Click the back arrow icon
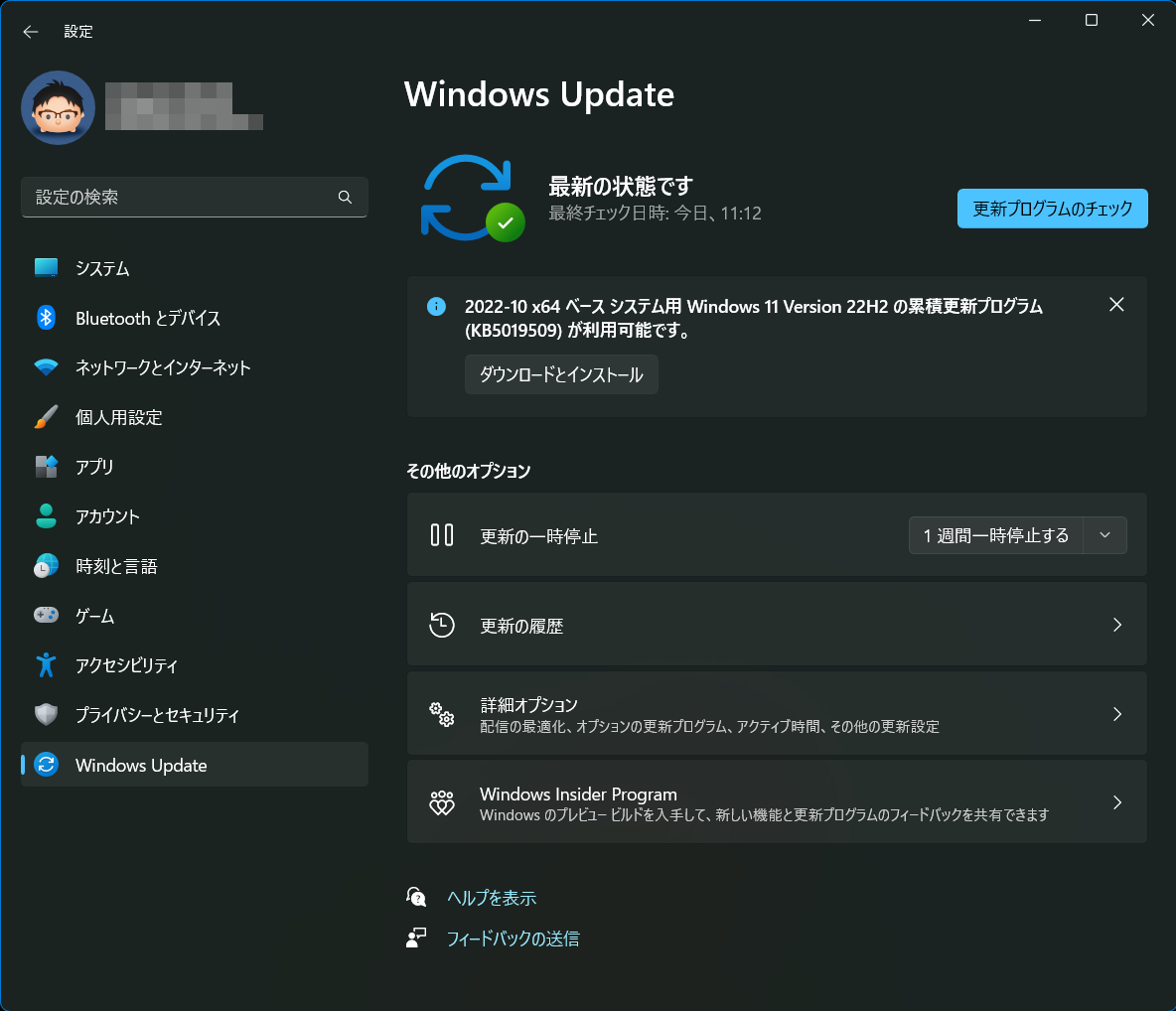This screenshot has width=1176, height=1011. pos(30,32)
